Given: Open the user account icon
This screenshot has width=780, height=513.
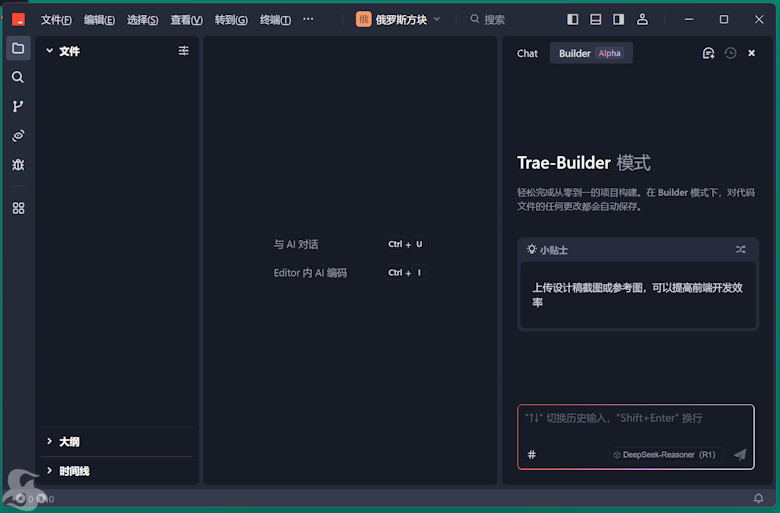Looking at the screenshot, I should coord(642,19).
